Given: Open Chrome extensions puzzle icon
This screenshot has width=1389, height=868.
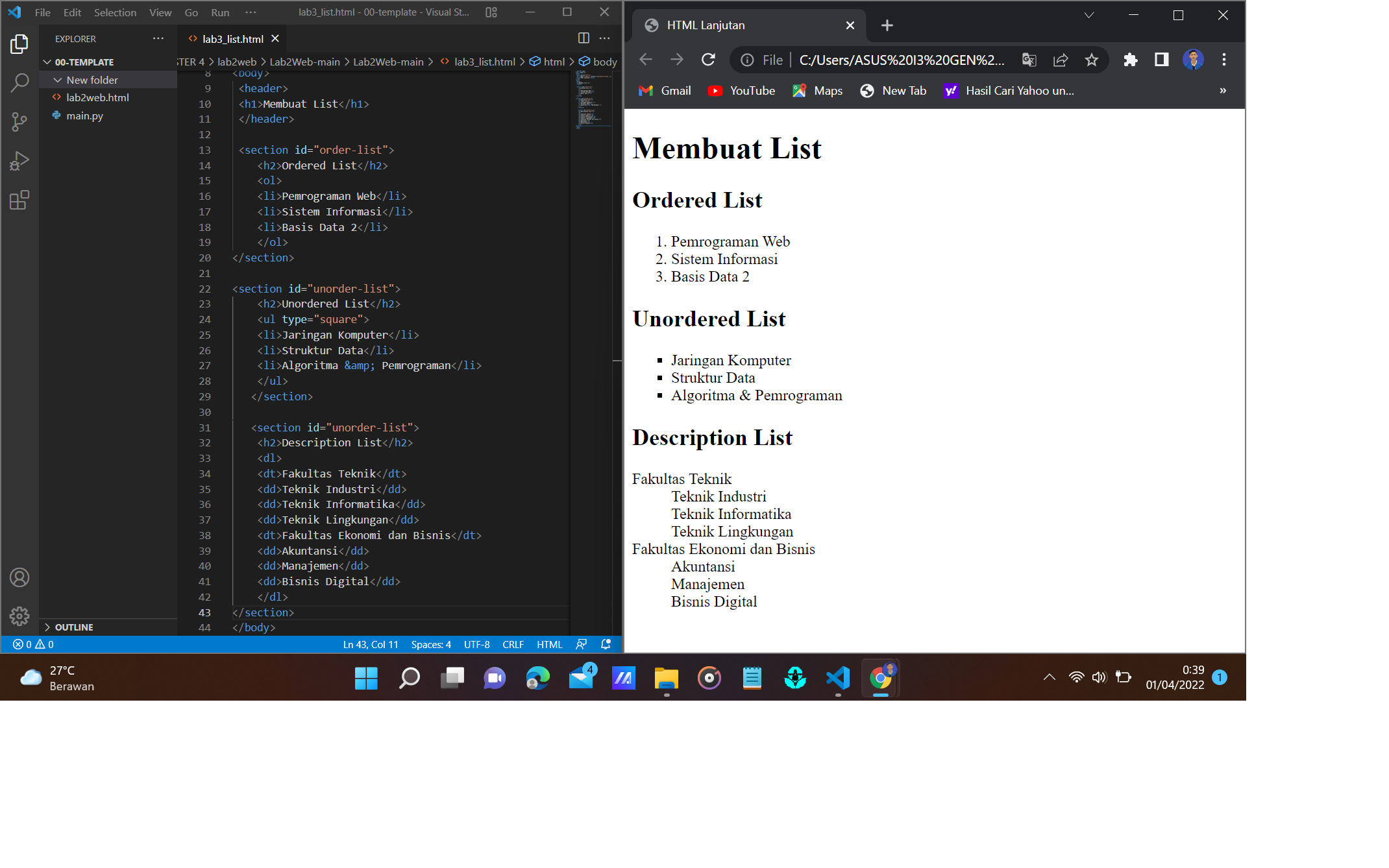Looking at the screenshot, I should coord(1131,60).
